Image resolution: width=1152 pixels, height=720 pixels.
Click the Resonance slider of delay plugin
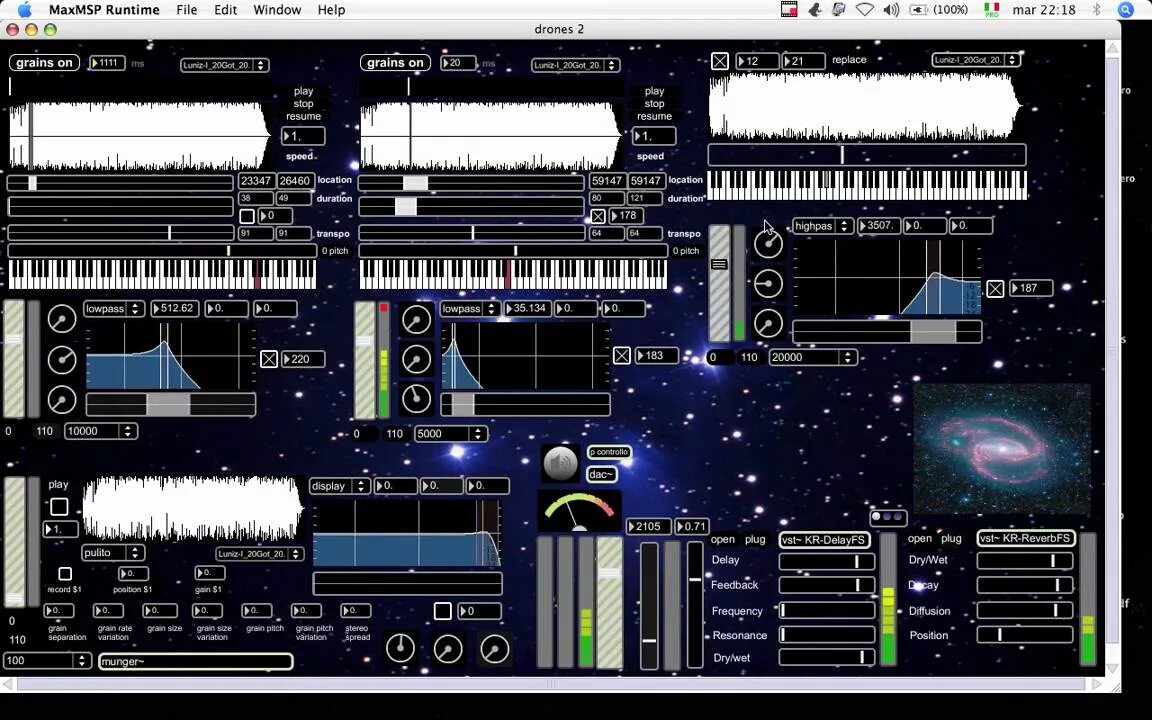coord(827,634)
